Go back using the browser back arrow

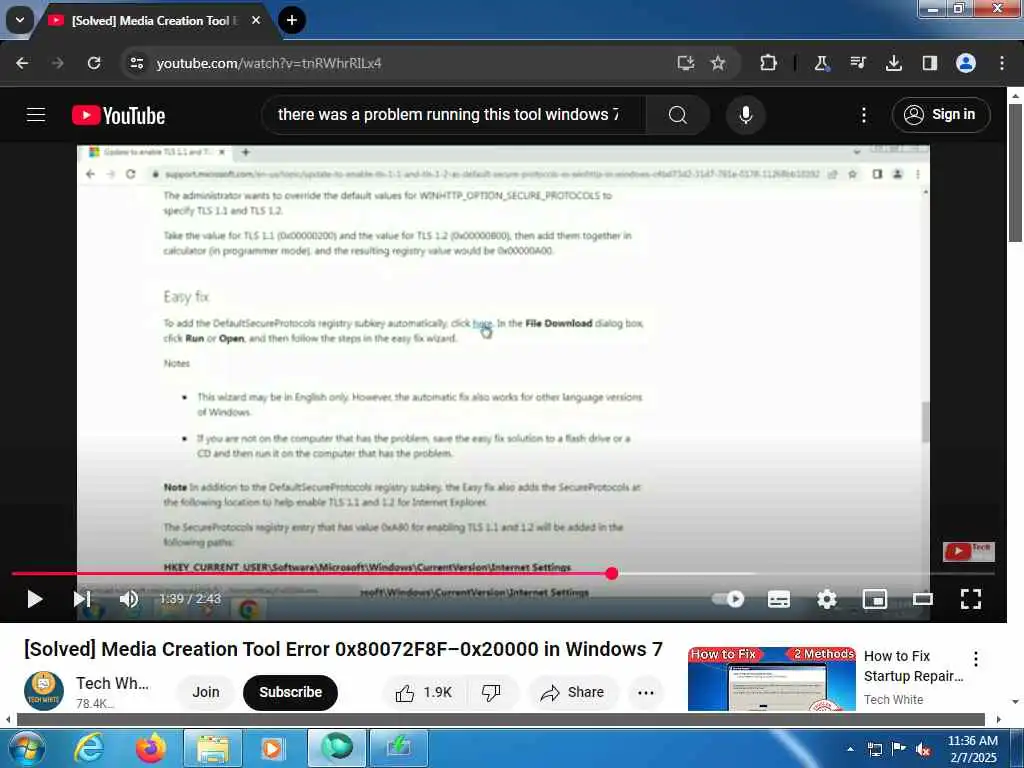tap(22, 63)
